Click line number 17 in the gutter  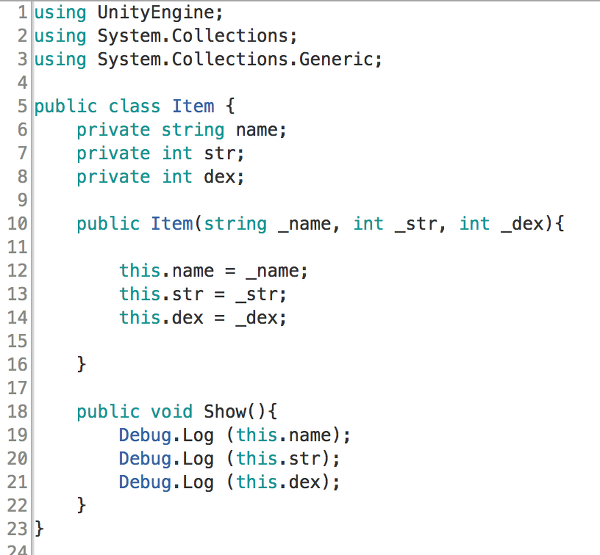point(18,388)
